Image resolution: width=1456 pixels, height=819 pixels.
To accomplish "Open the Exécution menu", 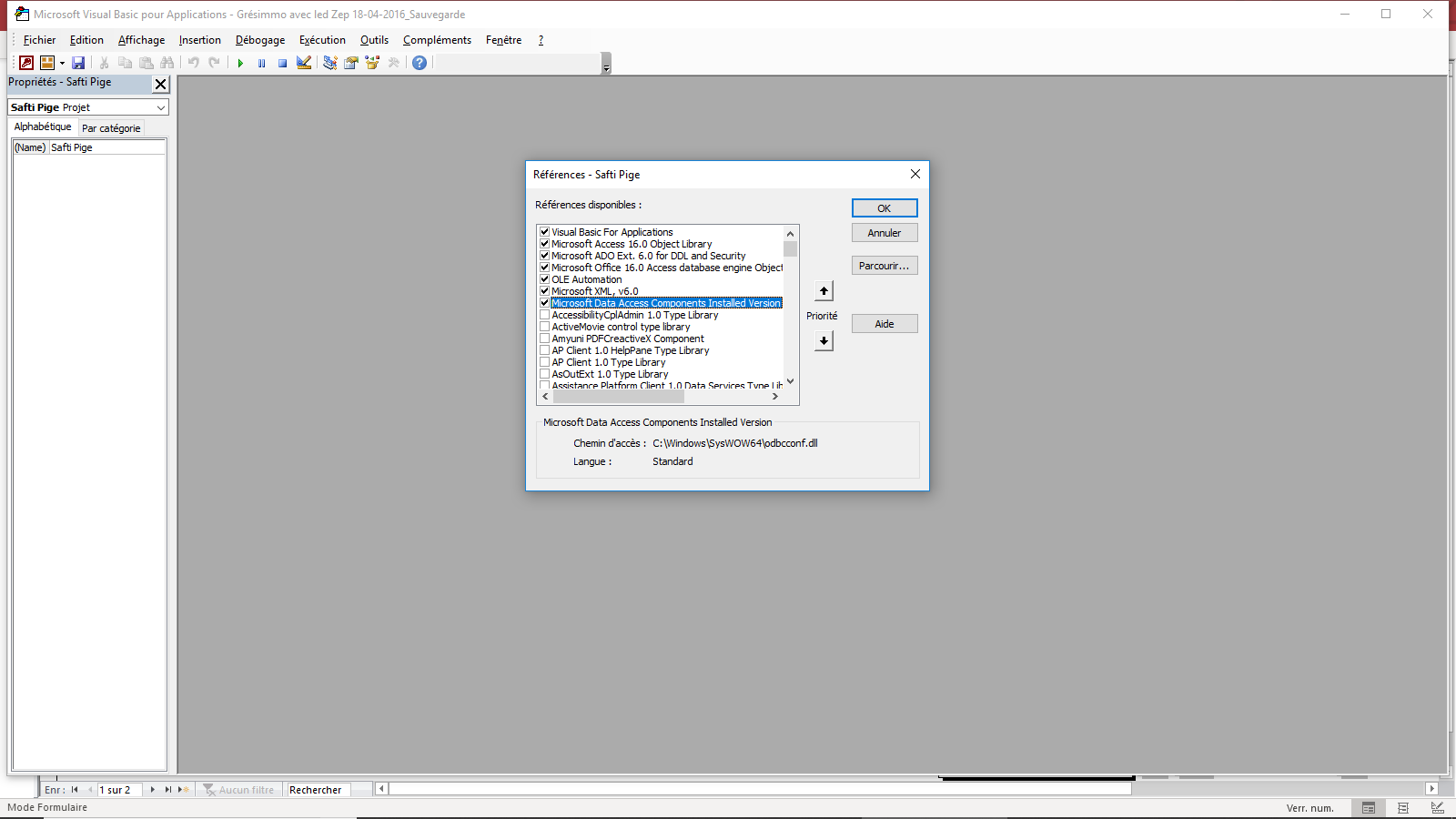I will 322,40.
